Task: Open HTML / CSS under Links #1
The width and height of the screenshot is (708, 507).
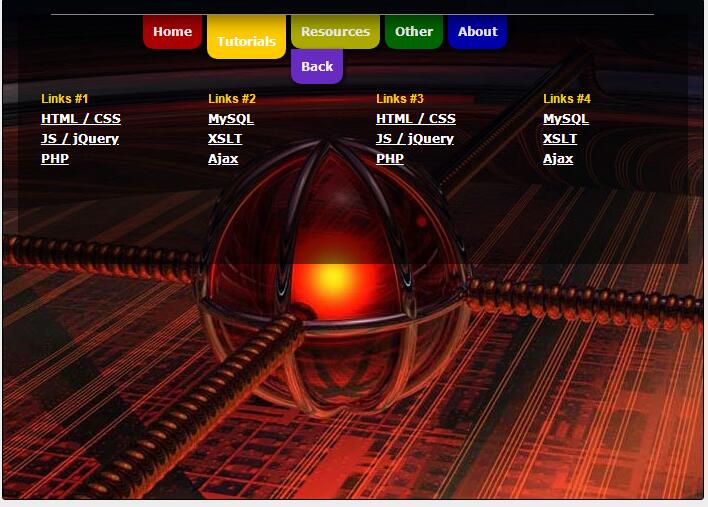Action: click(x=81, y=119)
